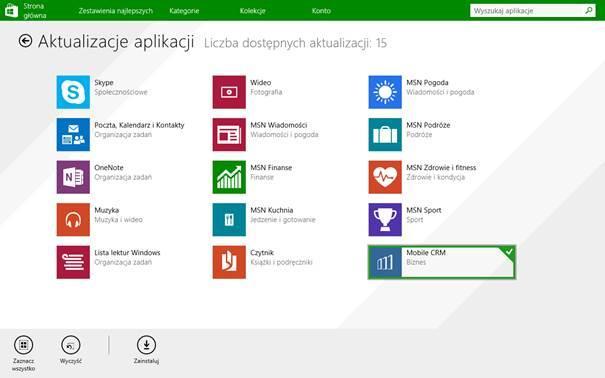Select the OneNote label
Viewport: 605px width, 378px height.
[109, 167]
